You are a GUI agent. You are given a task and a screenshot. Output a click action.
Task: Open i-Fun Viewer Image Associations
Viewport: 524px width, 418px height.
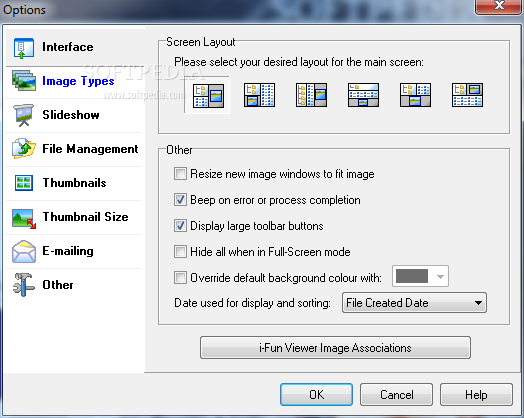click(335, 348)
